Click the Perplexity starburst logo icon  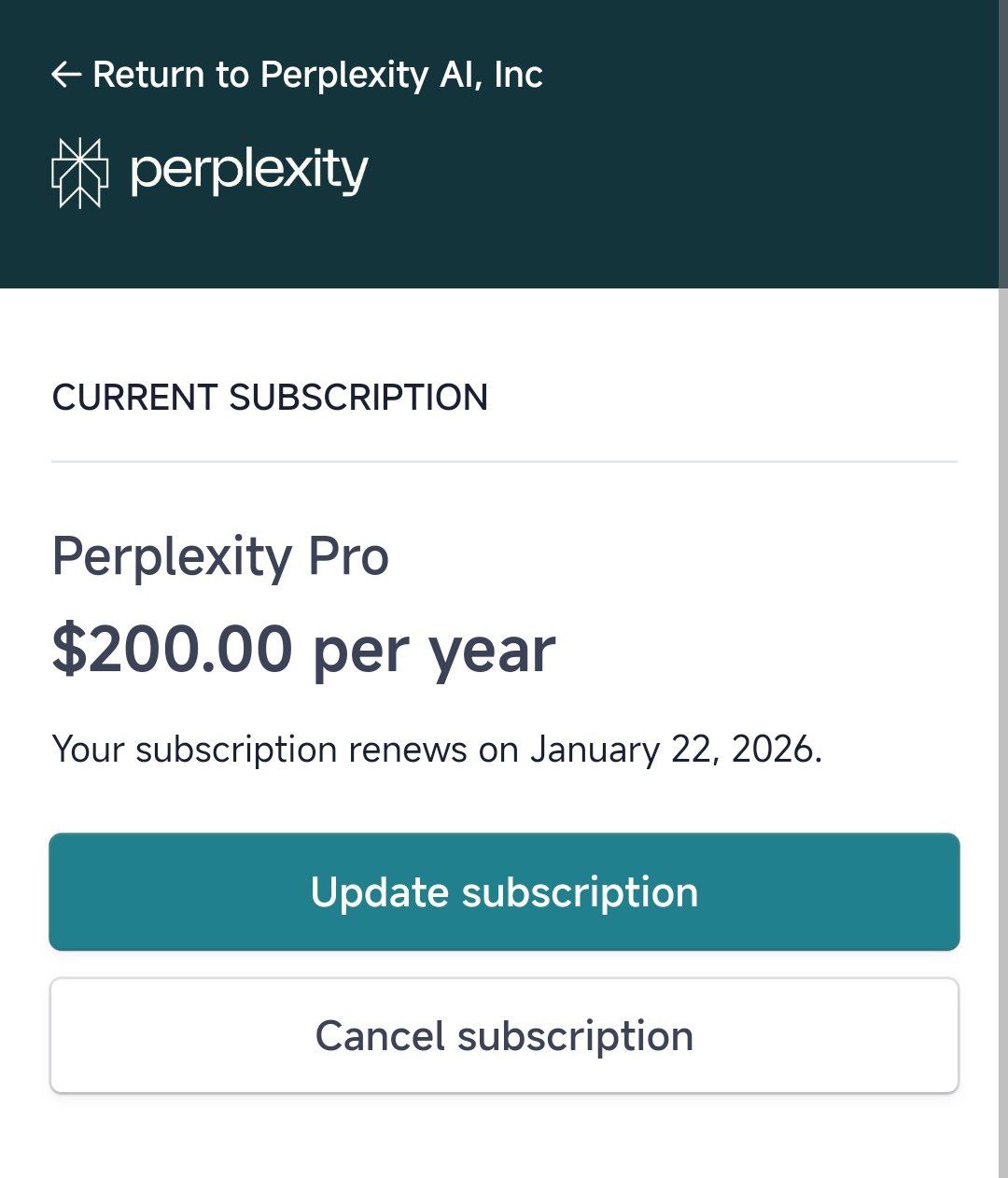pyautogui.click(x=79, y=173)
